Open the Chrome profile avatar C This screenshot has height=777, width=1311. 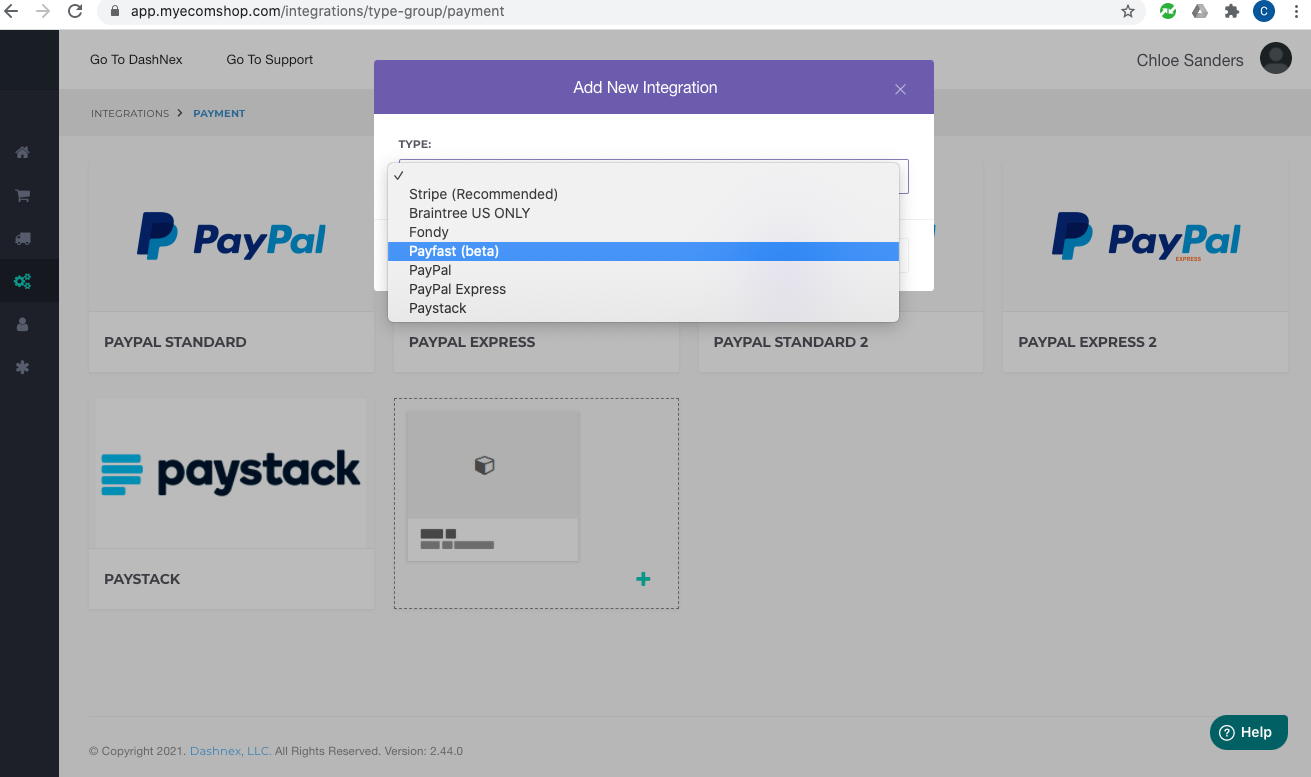[1264, 12]
